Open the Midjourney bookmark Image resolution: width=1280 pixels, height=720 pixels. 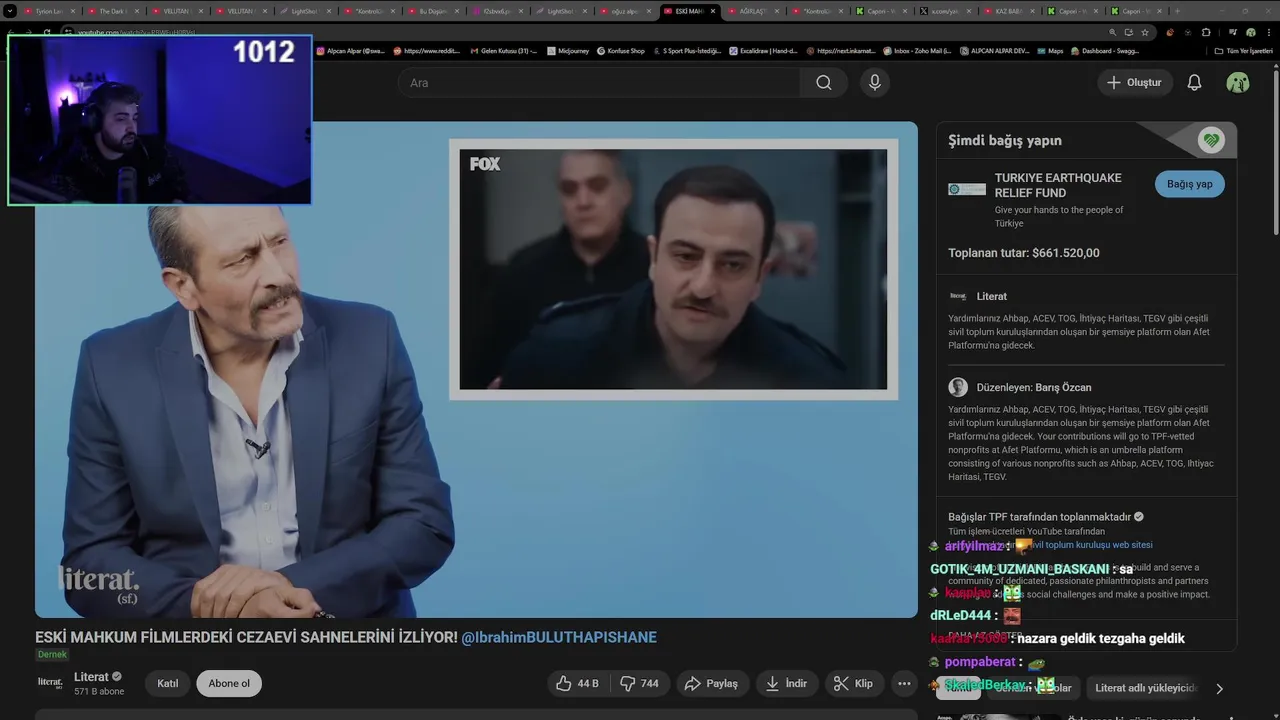[566, 51]
